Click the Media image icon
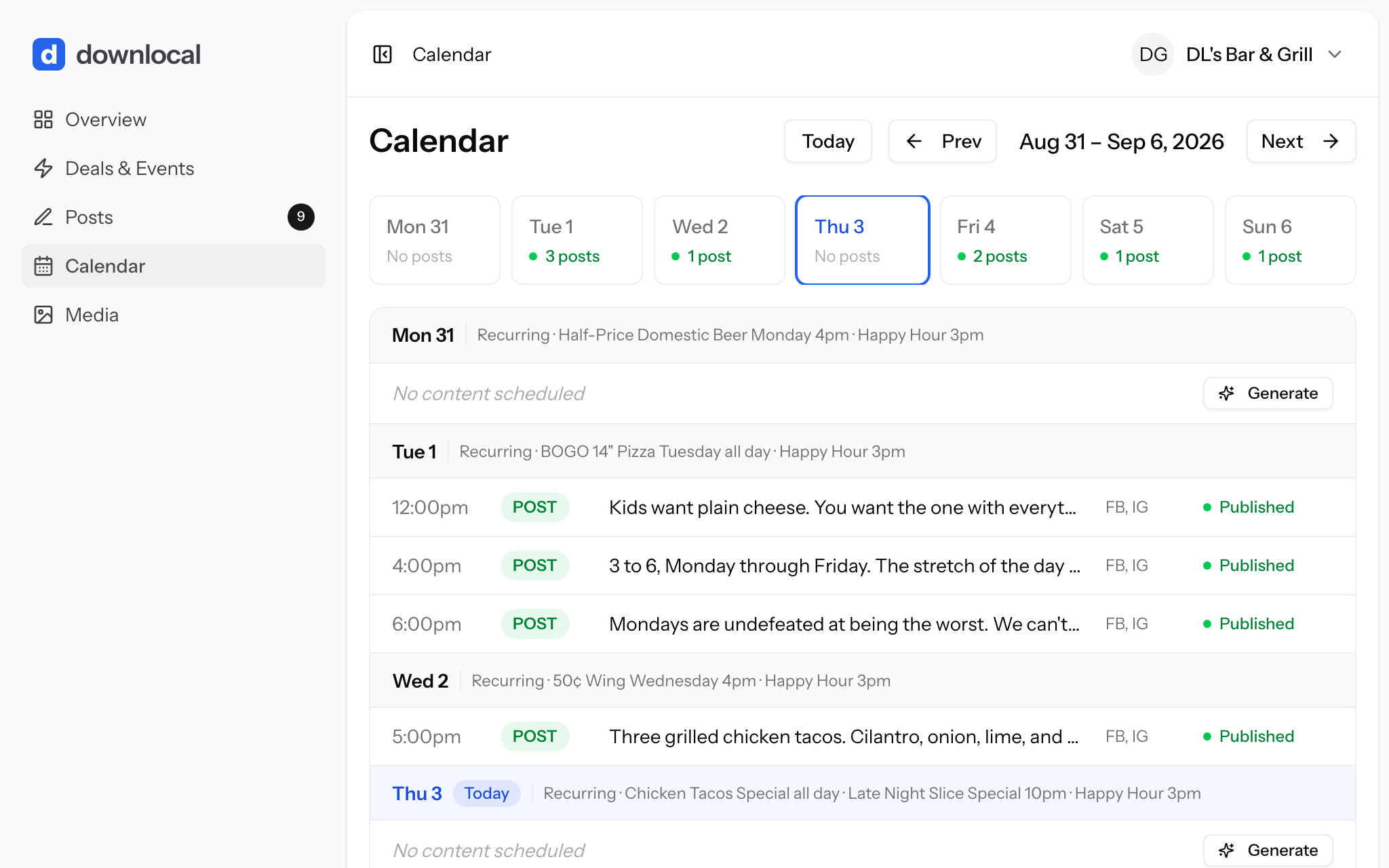 pyautogui.click(x=43, y=315)
